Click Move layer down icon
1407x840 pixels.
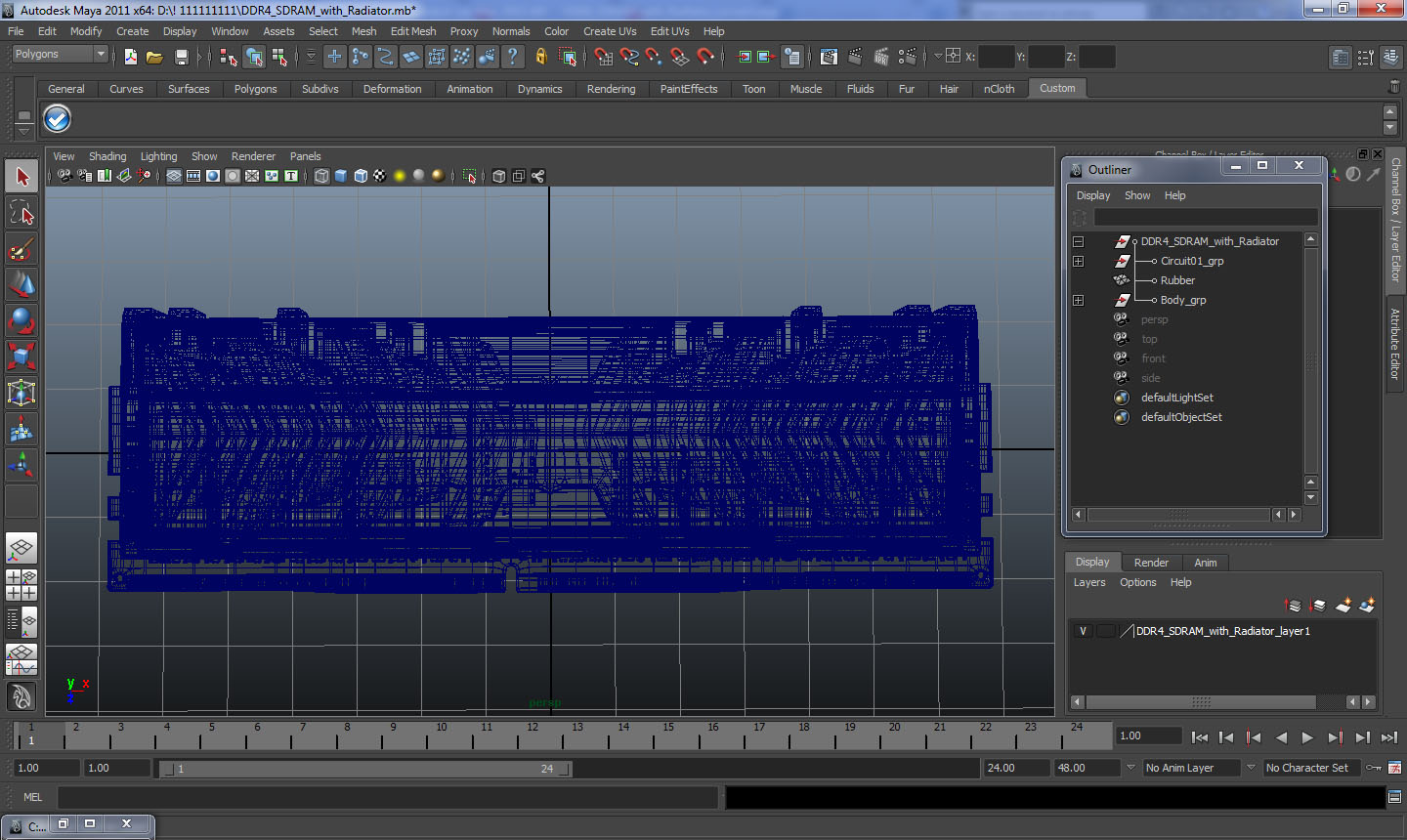(1318, 606)
